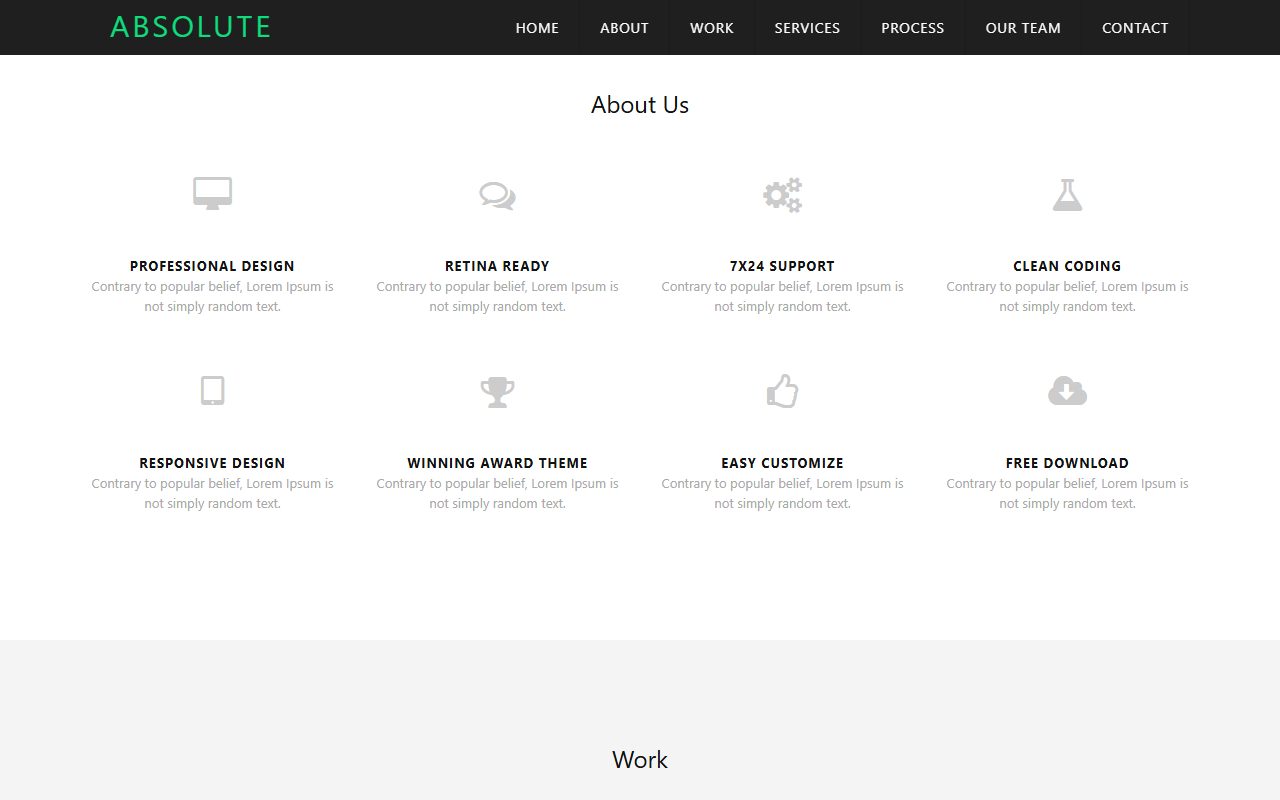This screenshot has height=800, width=1280.
Task: Click the green ABSOLUTE logo
Action: (190, 27)
